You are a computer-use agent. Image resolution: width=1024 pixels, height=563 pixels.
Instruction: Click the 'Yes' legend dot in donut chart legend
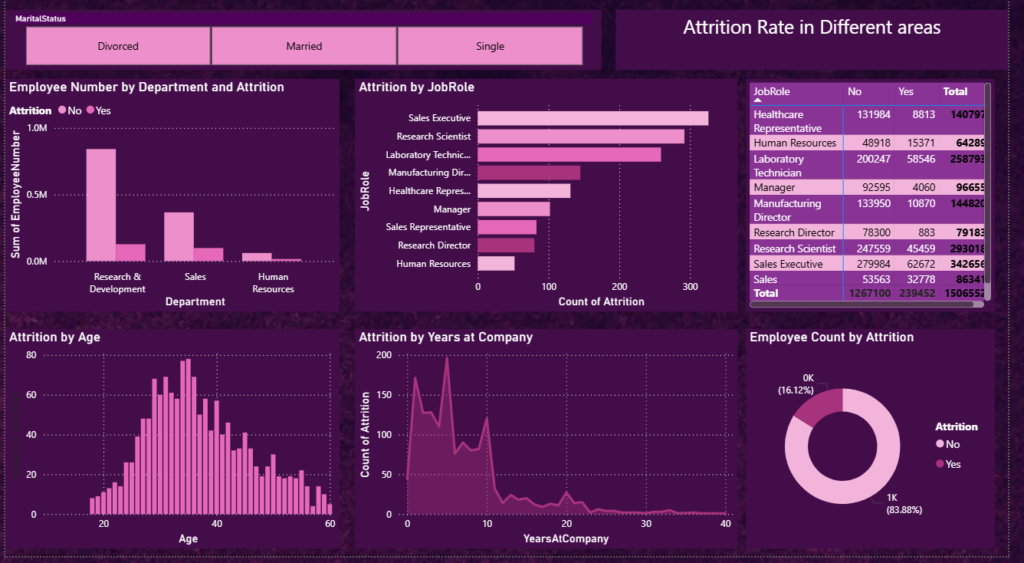pyautogui.click(x=939, y=464)
